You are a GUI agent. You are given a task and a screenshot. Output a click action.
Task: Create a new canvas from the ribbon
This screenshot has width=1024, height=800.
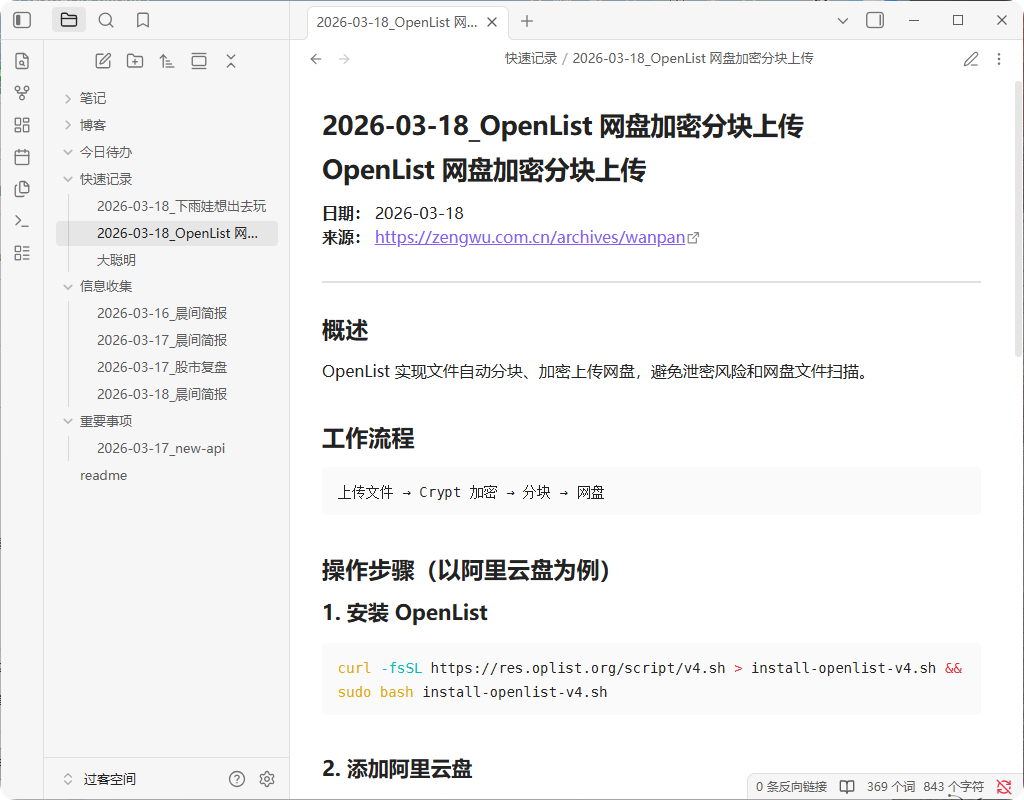pos(22,125)
